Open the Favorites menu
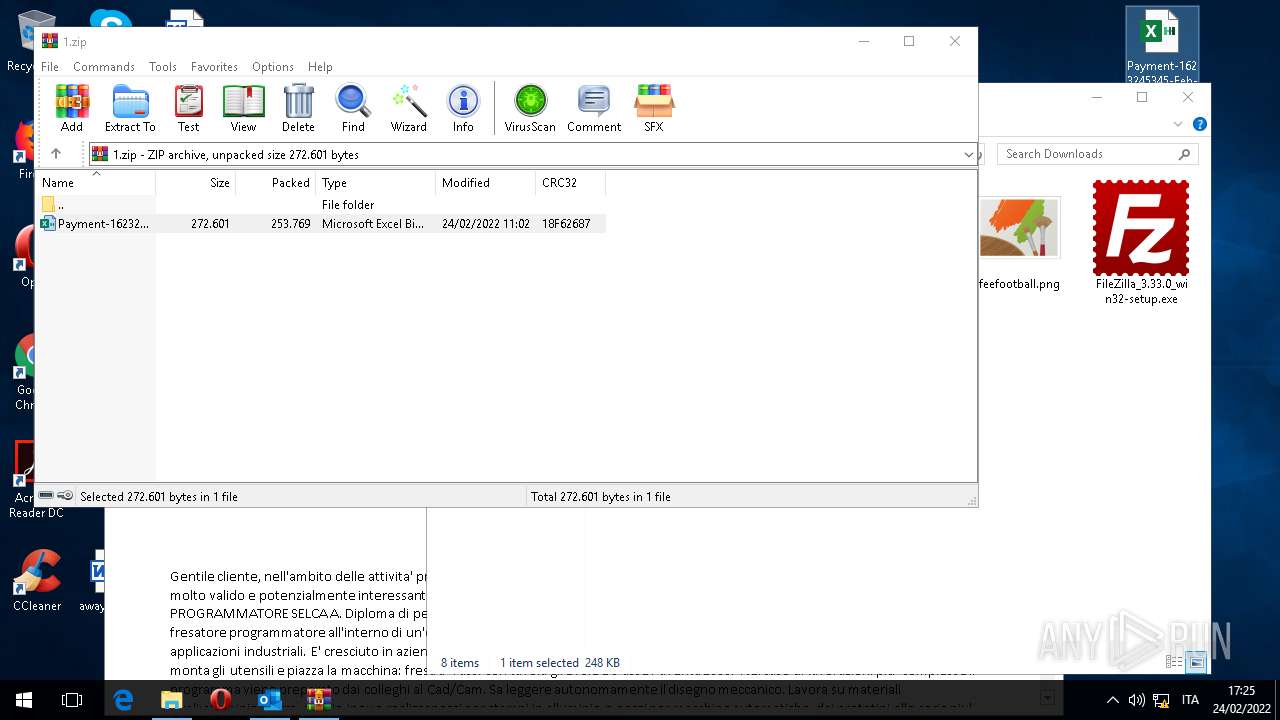Screen dimensions: 1280x720 pos(214,67)
